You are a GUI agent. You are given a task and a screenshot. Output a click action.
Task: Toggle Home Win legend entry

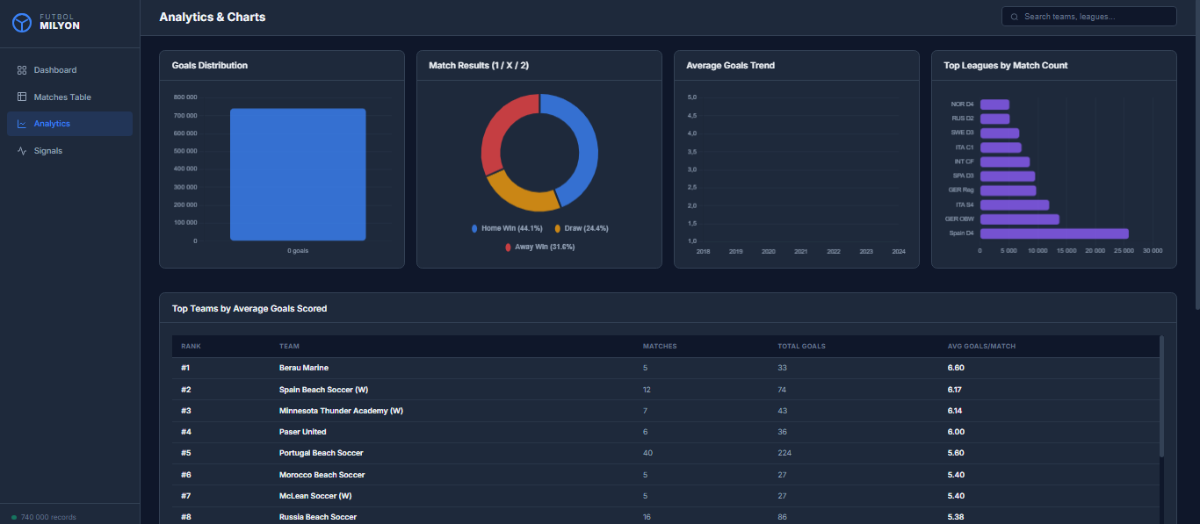click(506, 228)
